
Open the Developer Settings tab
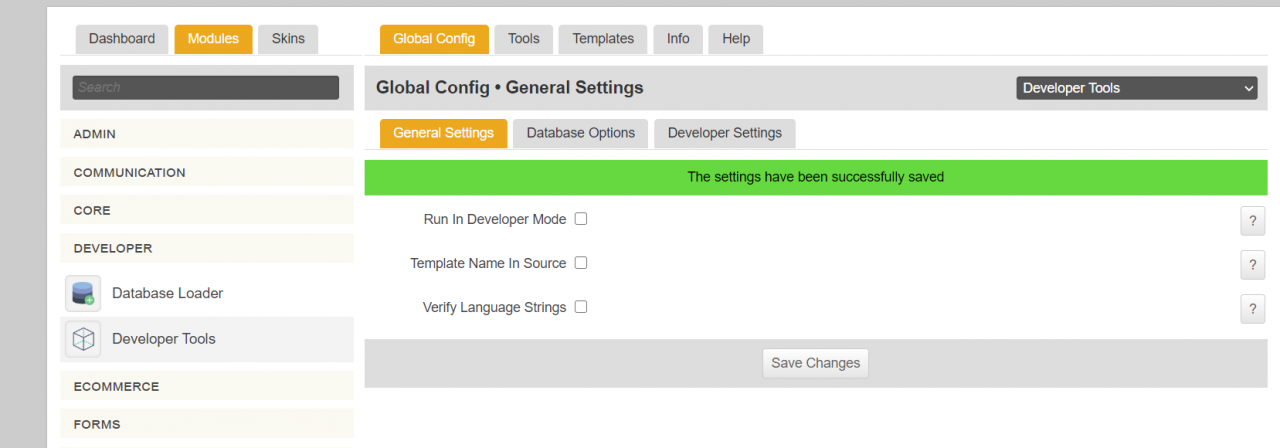(724, 133)
